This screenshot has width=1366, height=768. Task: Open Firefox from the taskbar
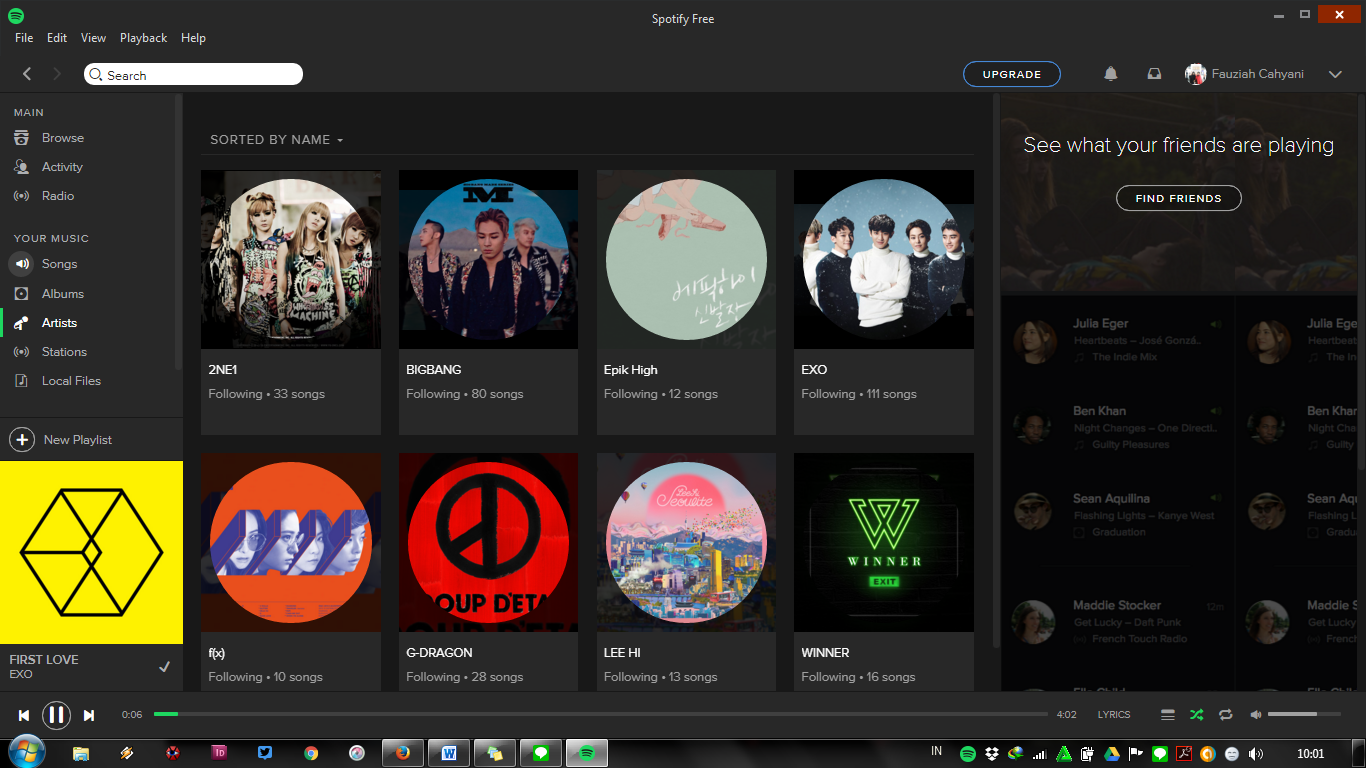403,753
